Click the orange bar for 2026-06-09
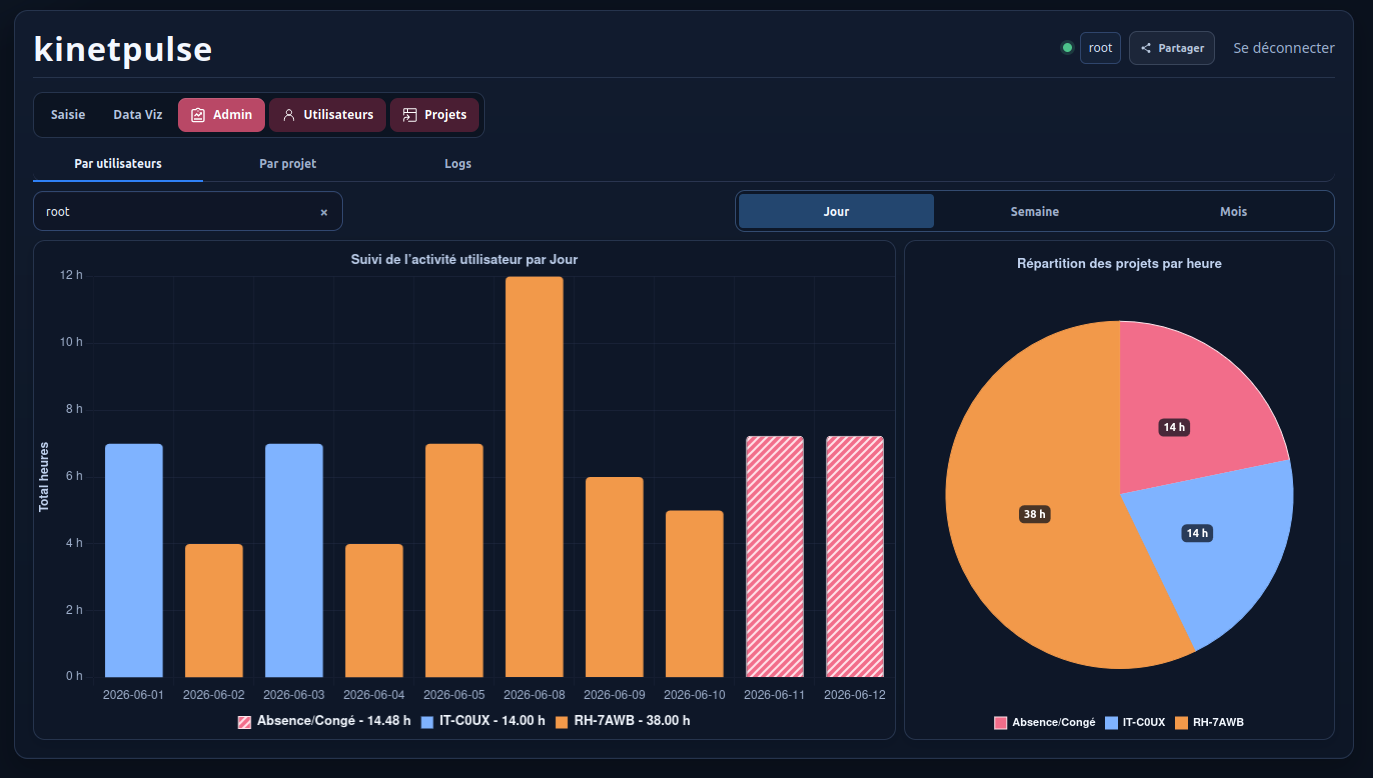The image size is (1373, 778). click(x=614, y=577)
